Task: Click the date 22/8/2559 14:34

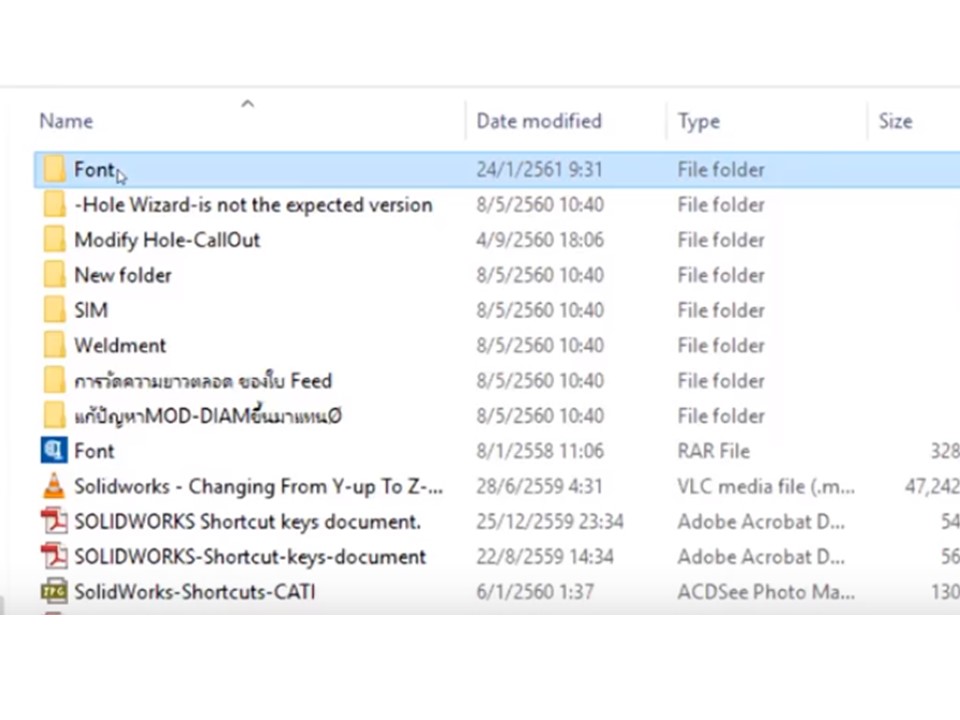Action: point(545,557)
